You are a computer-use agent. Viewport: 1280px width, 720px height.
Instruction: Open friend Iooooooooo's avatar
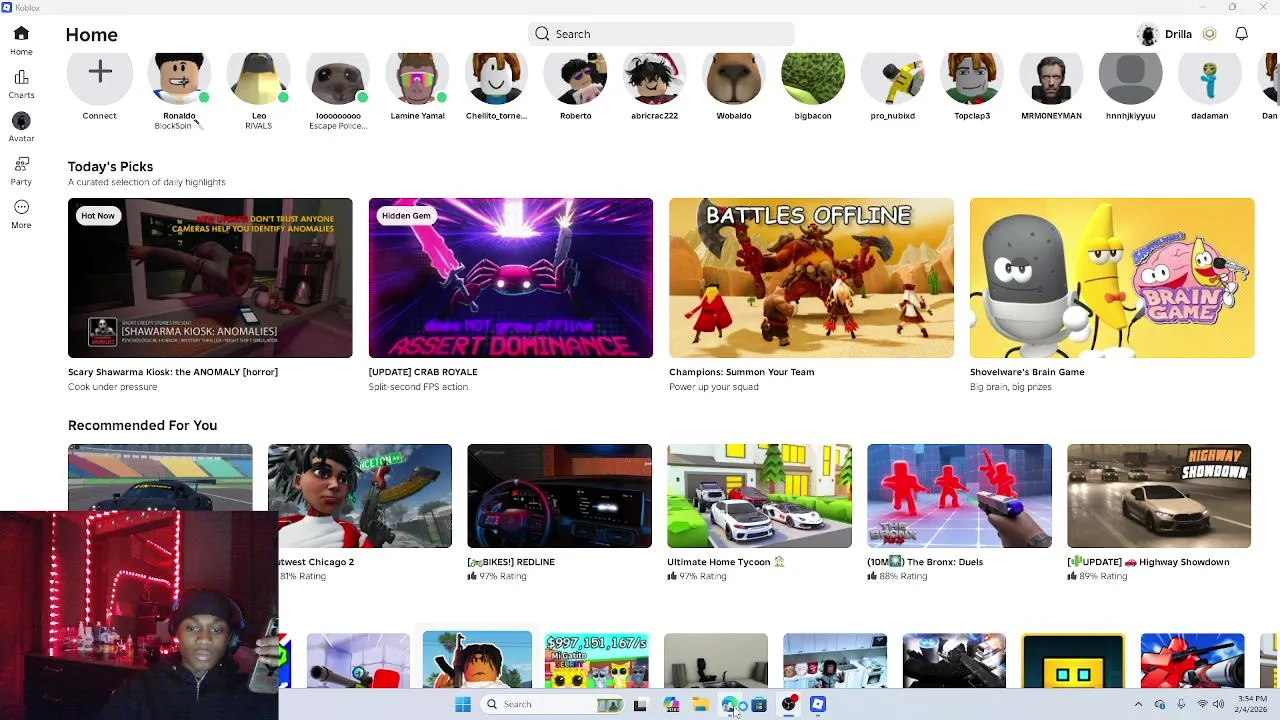click(x=338, y=78)
